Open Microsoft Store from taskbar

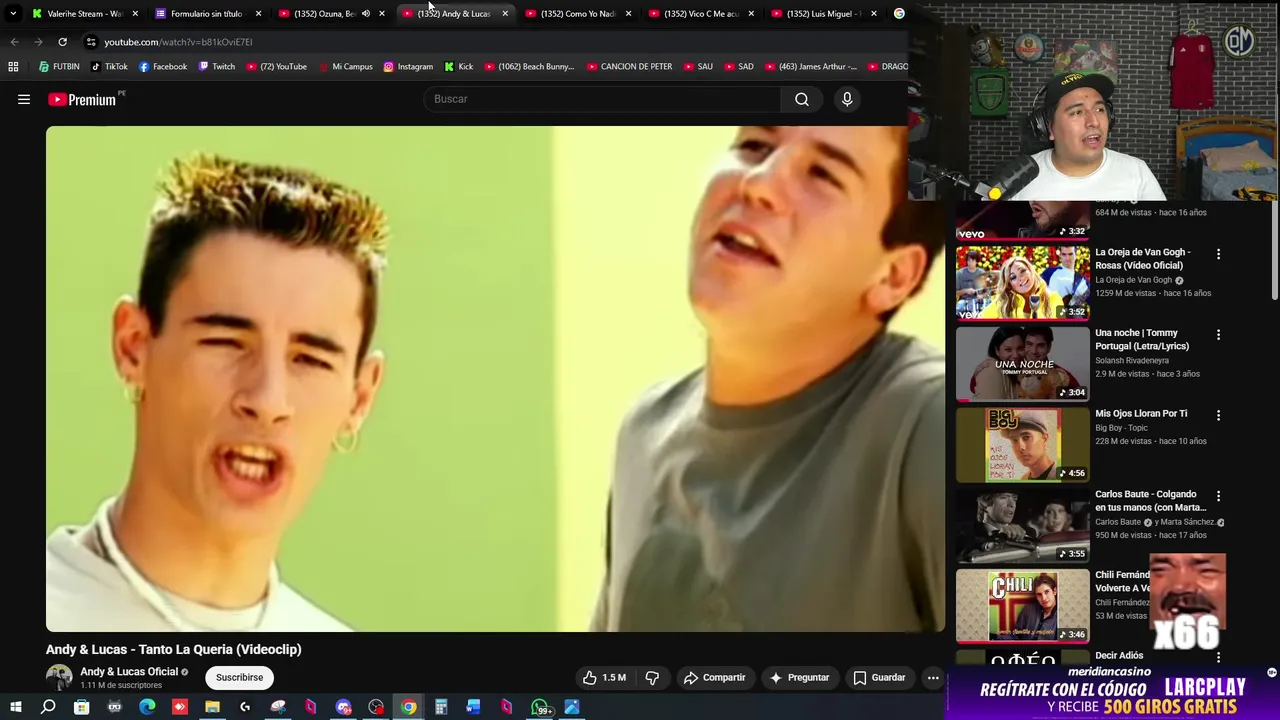pyautogui.click(x=81, y=707)
